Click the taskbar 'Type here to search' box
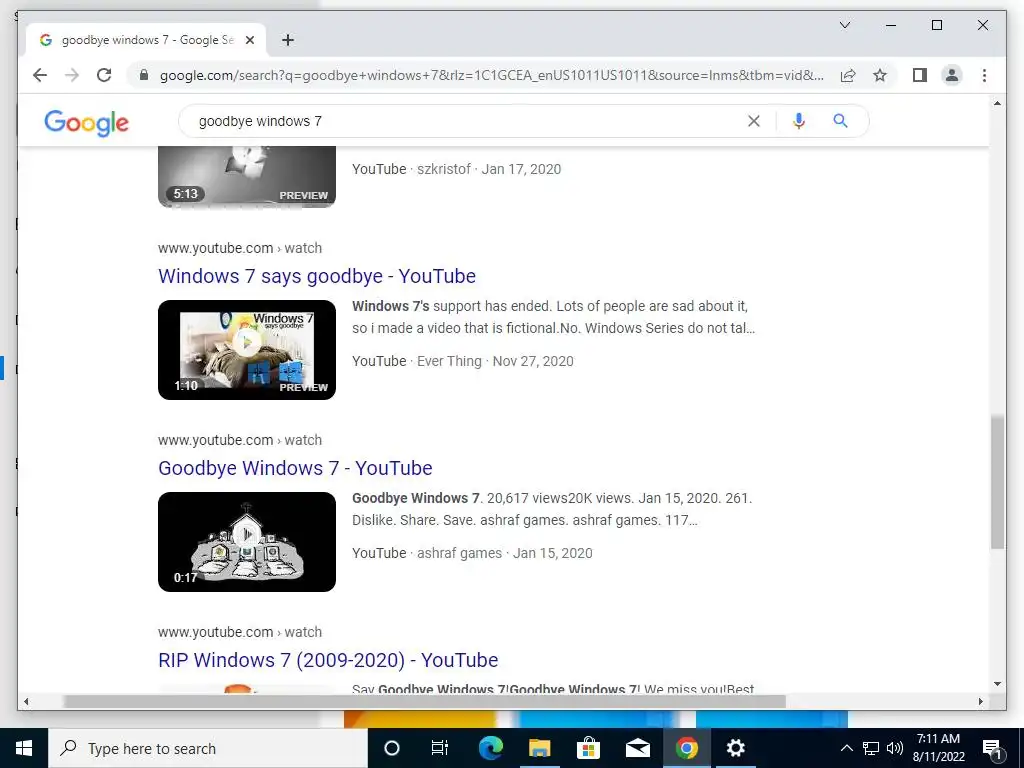Image resolution: width=1024 pixels, height=768 pixels. pyautogui.click(x=208, y=748)
